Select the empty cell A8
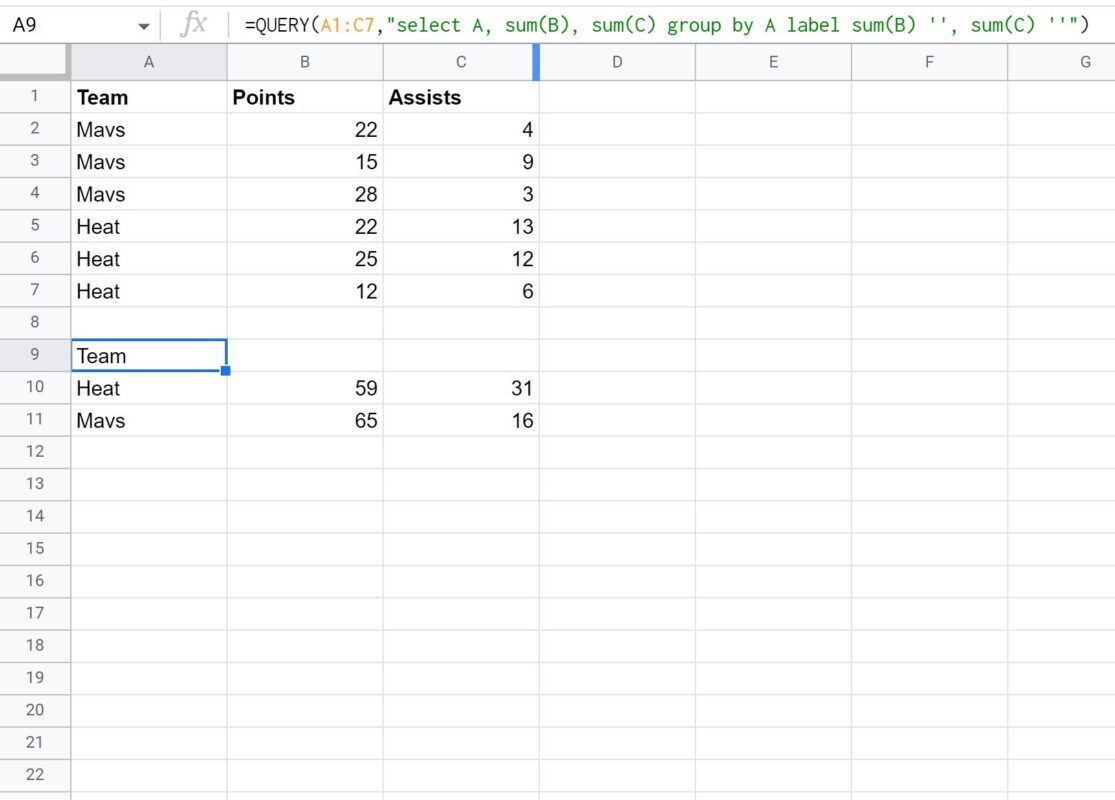 click(148, 323)
